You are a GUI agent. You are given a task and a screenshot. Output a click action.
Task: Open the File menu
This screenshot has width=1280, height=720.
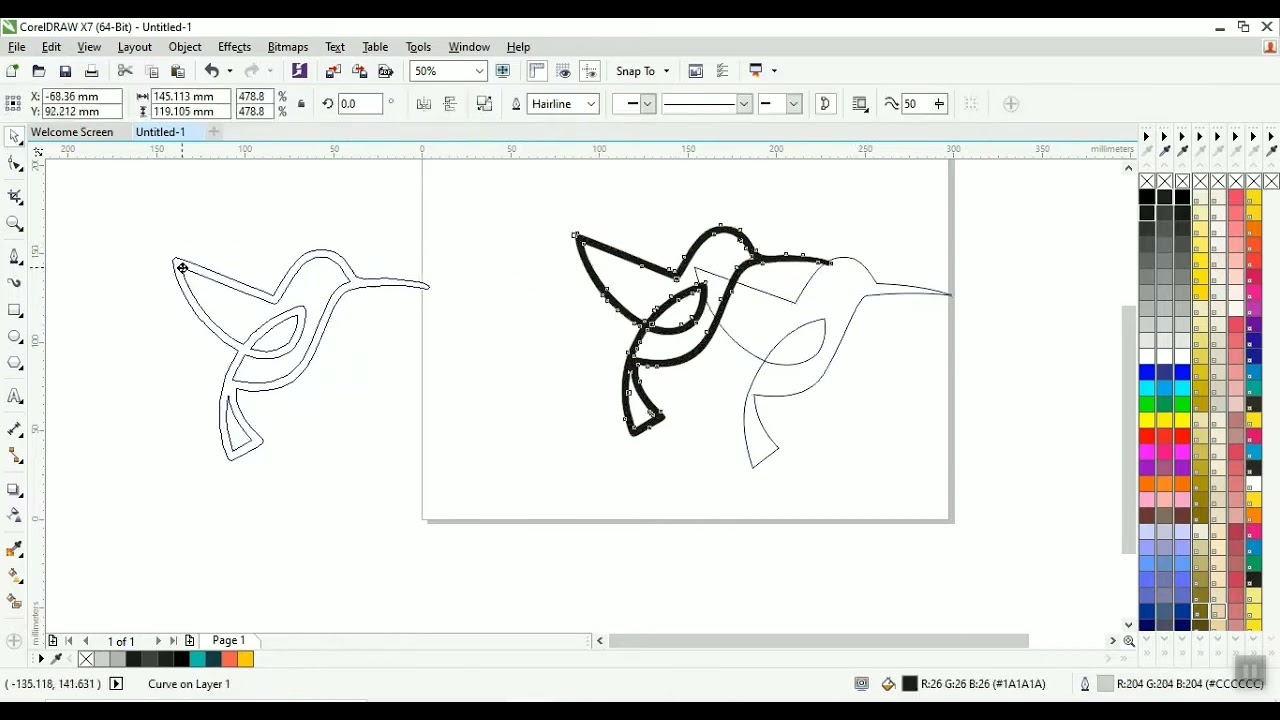coord(17,47)
